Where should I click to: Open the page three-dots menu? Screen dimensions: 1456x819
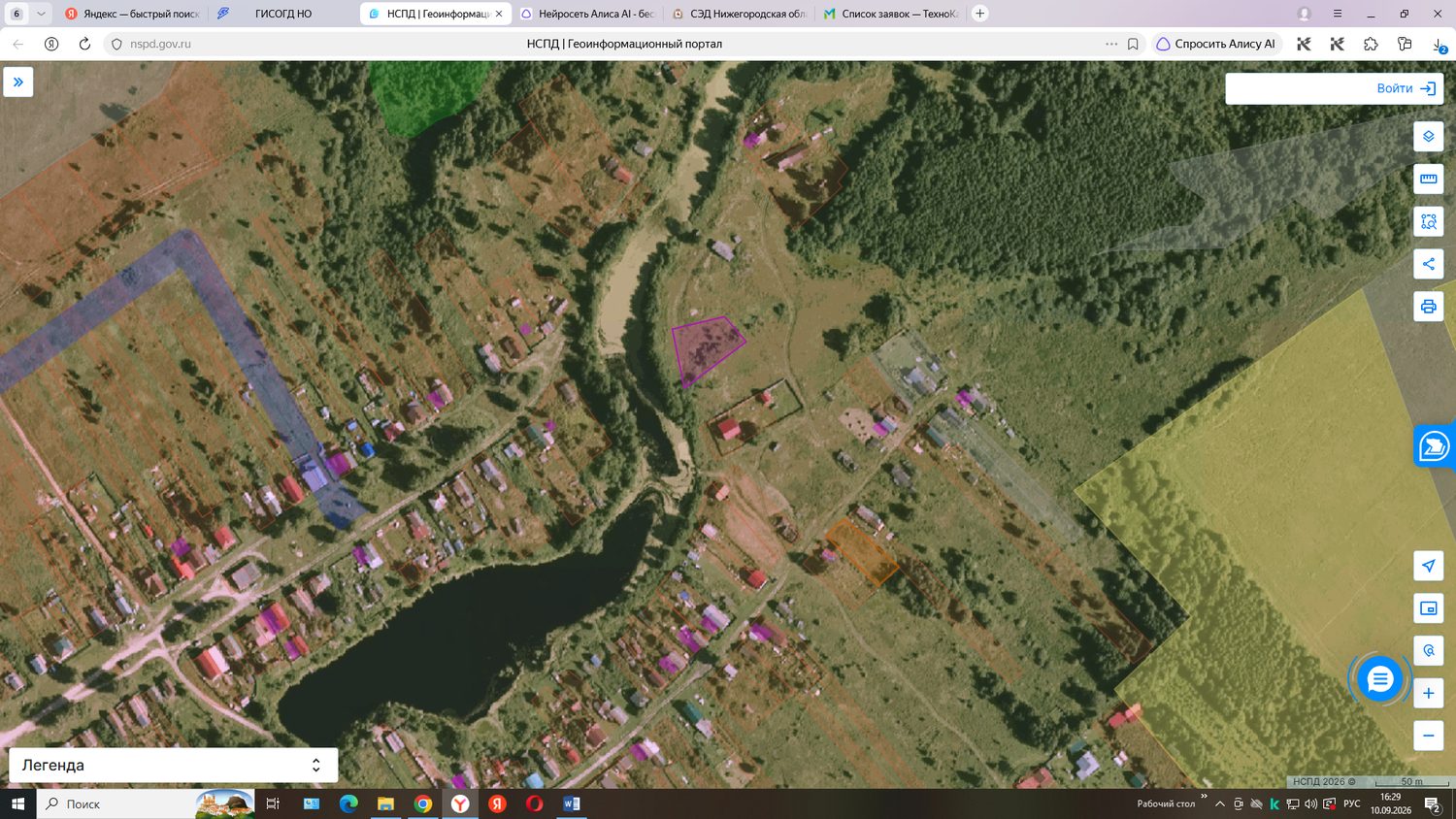point(1111,44)
